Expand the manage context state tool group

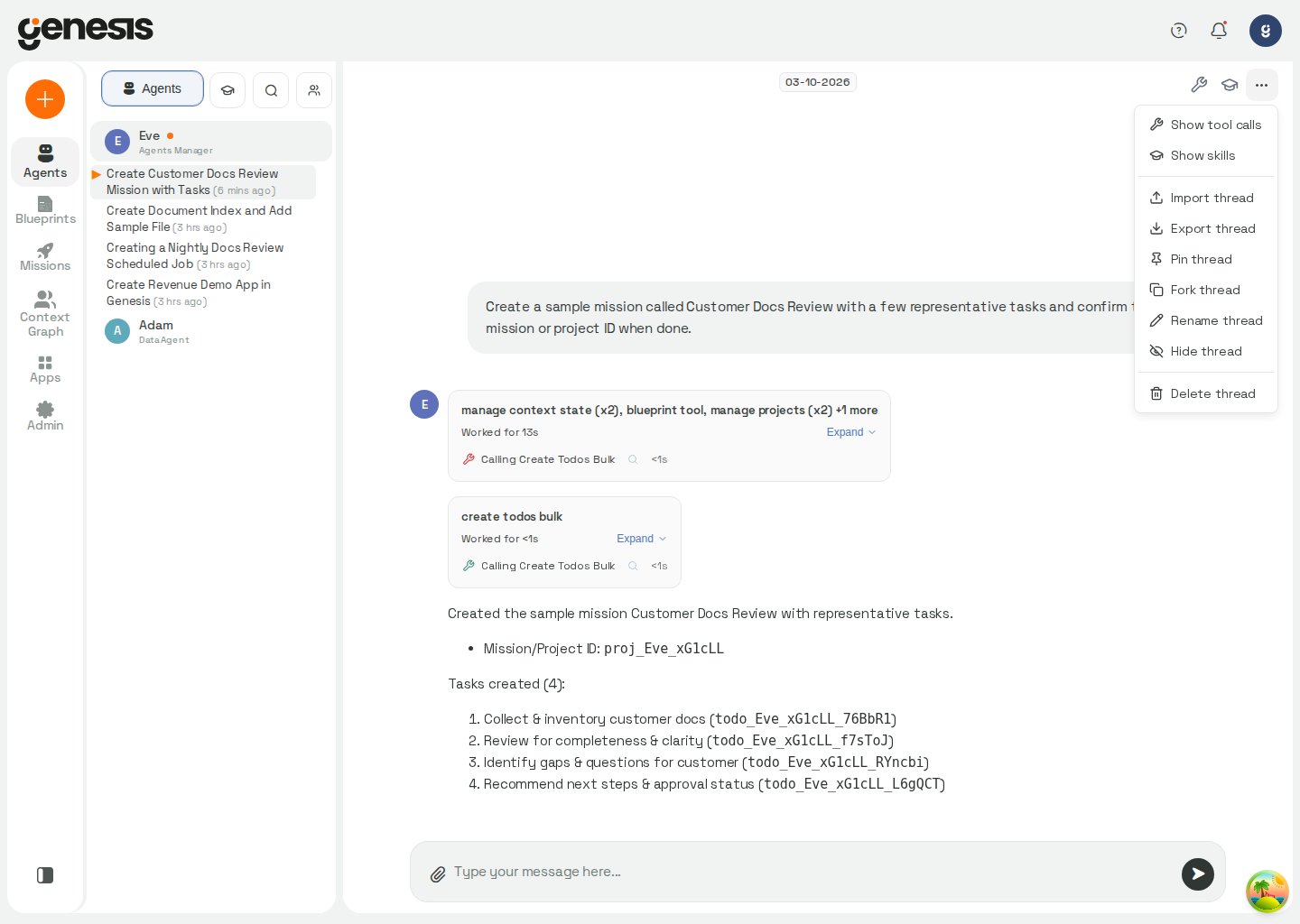[850, 432]
